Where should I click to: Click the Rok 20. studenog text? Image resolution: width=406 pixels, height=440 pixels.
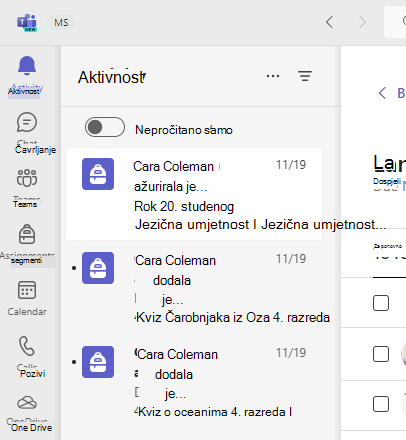(184, 207)
